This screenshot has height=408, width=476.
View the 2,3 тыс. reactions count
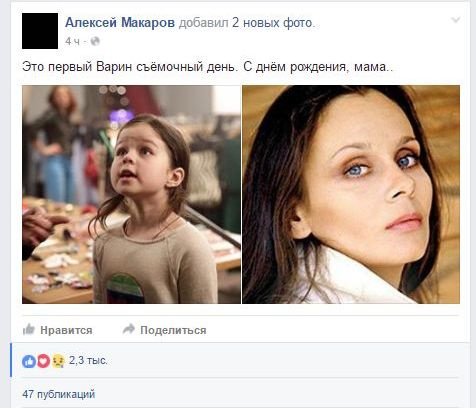(x=88, y=361)
